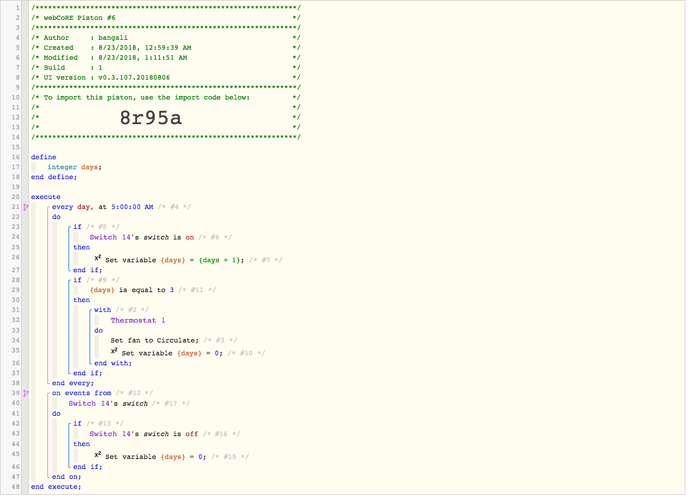This screenshot has height=497, width=690.
Task: Select condition 'Switch 14's switch is on'
Action: (142, 237)
